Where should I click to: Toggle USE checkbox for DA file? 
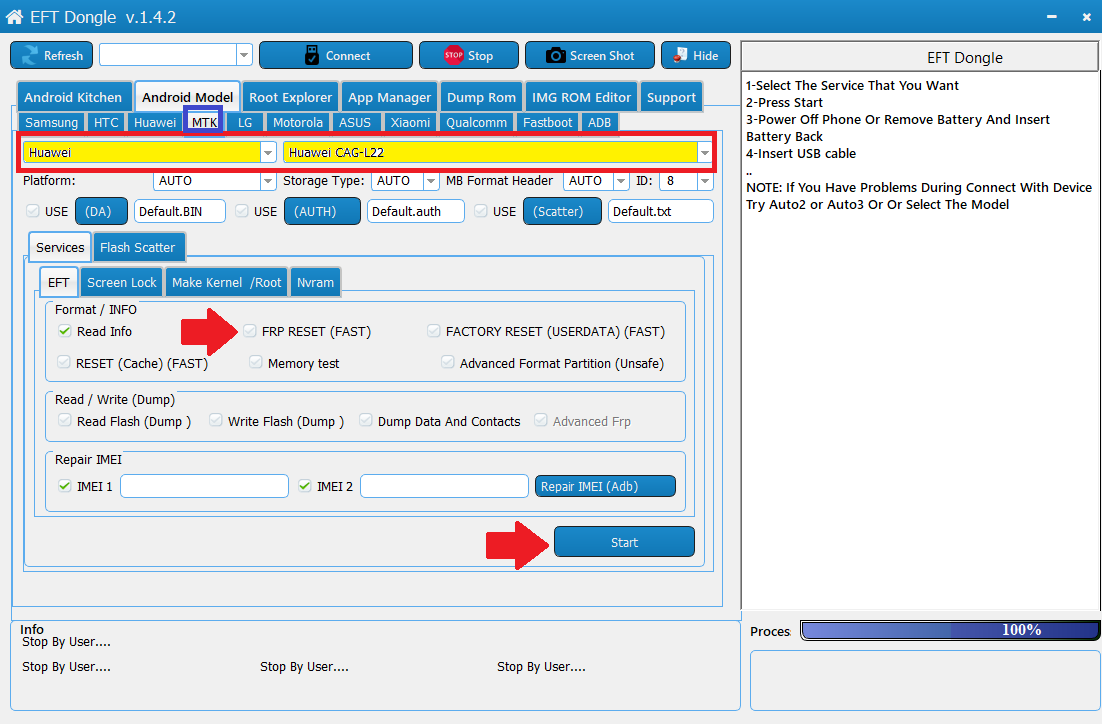32,211
